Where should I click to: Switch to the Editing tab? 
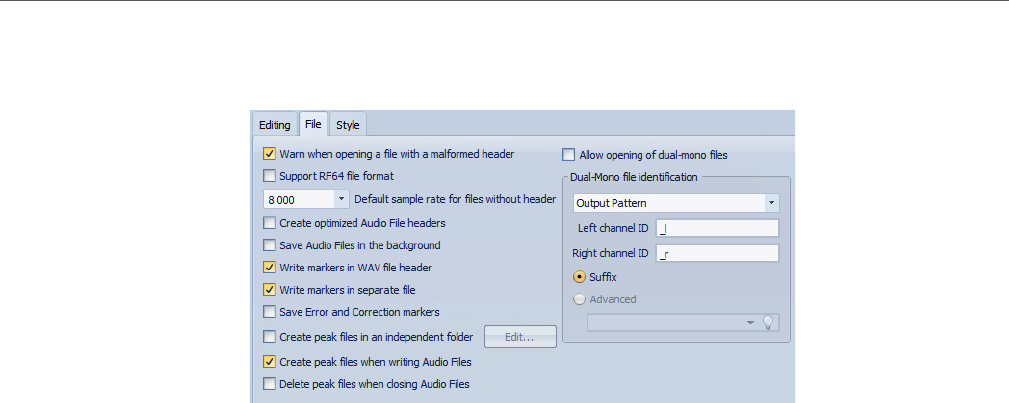274,125
